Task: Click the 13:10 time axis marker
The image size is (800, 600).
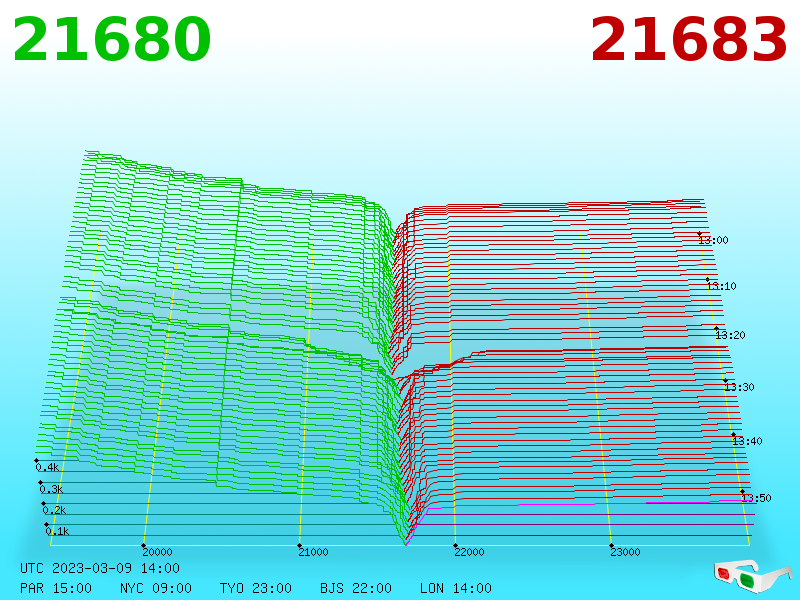Action: pyautogui.click(x=721, y=286)
